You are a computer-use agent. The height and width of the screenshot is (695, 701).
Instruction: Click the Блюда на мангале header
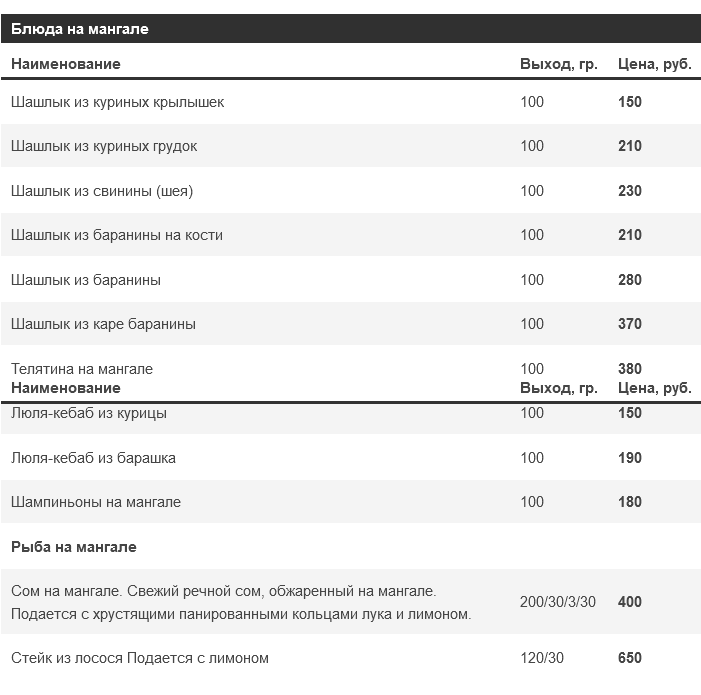pos(80,29)
